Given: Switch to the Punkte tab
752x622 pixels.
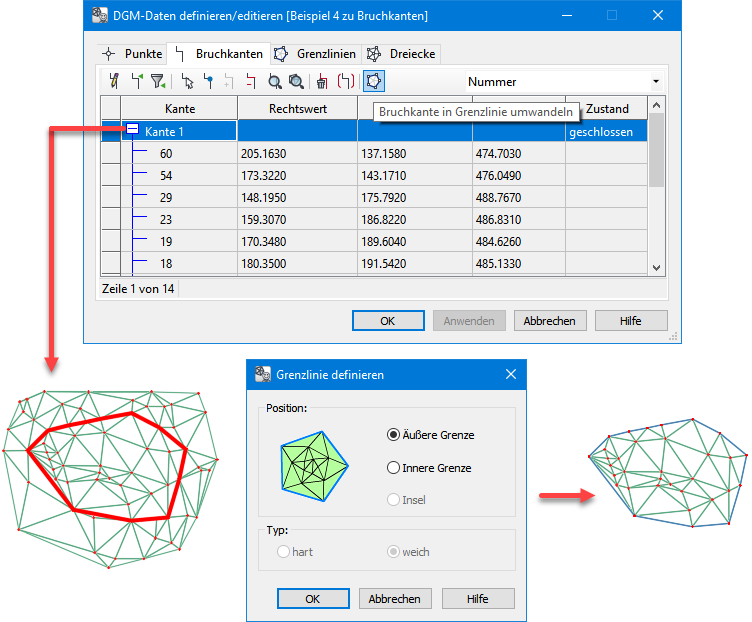Looking at the screenshot, I should (x=133, y=54).
